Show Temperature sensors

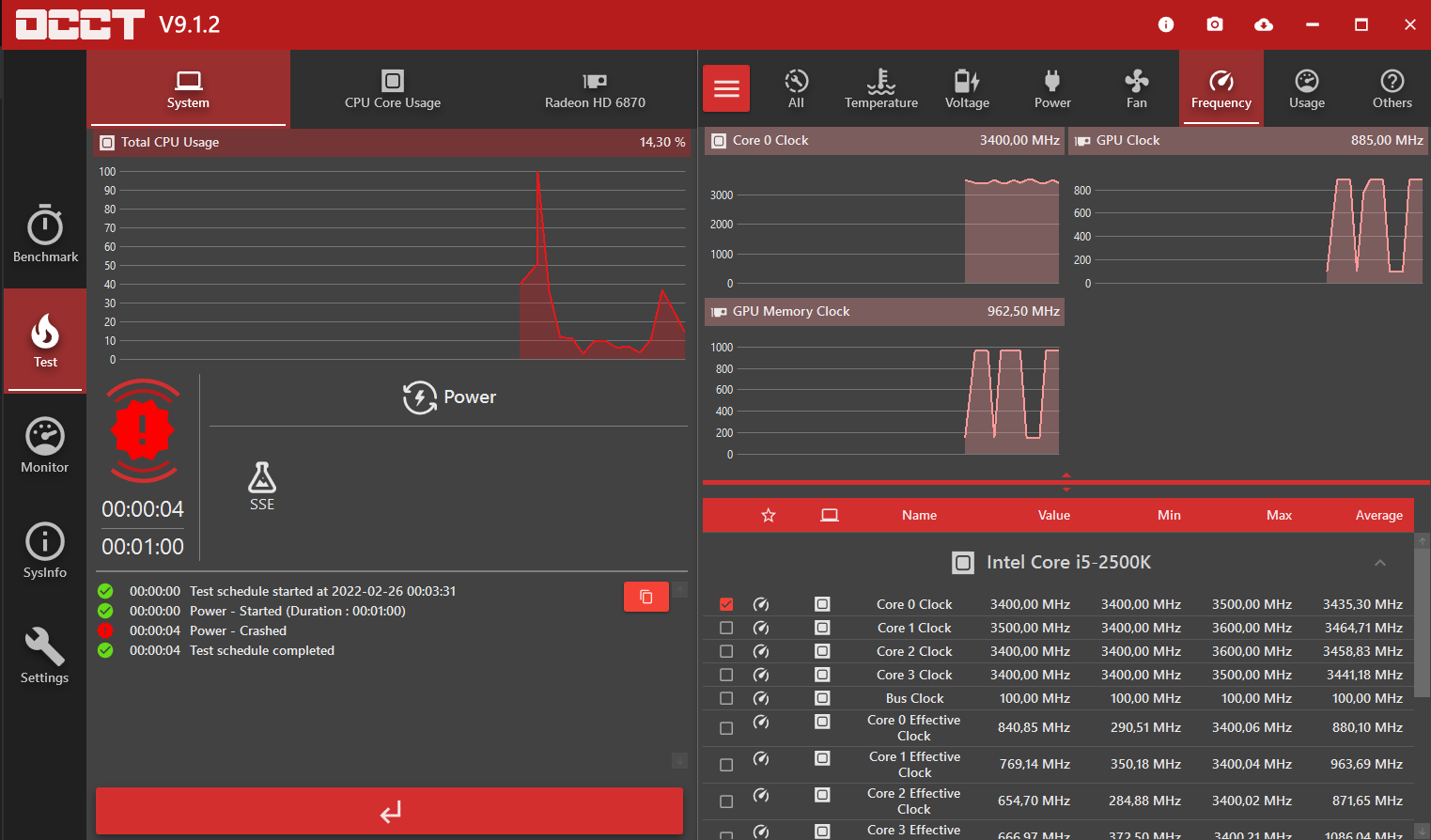(880, 88)
